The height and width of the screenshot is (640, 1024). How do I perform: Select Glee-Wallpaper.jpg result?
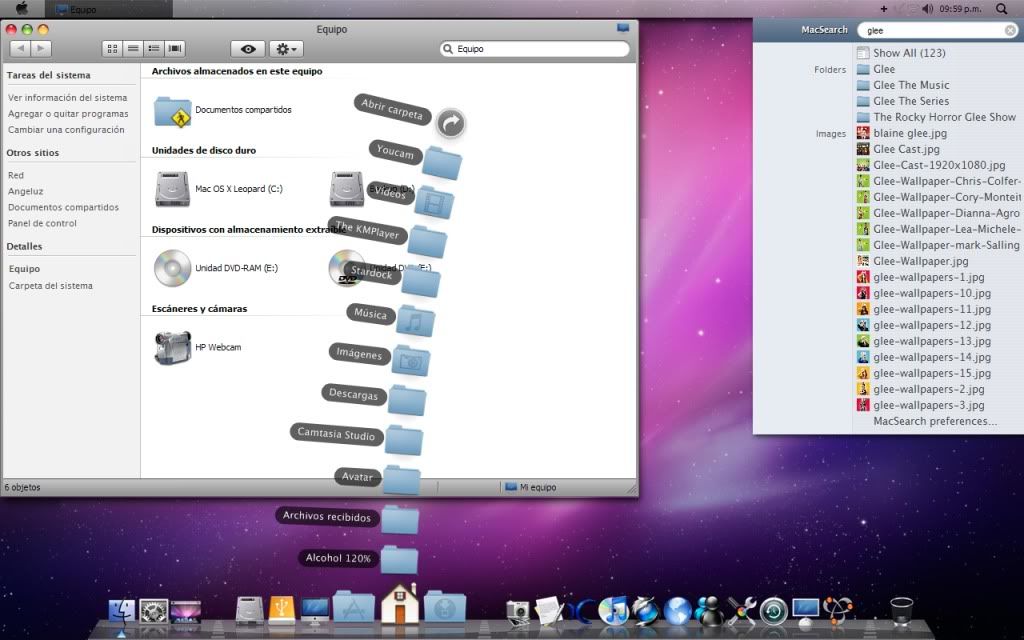coord(921,261)
